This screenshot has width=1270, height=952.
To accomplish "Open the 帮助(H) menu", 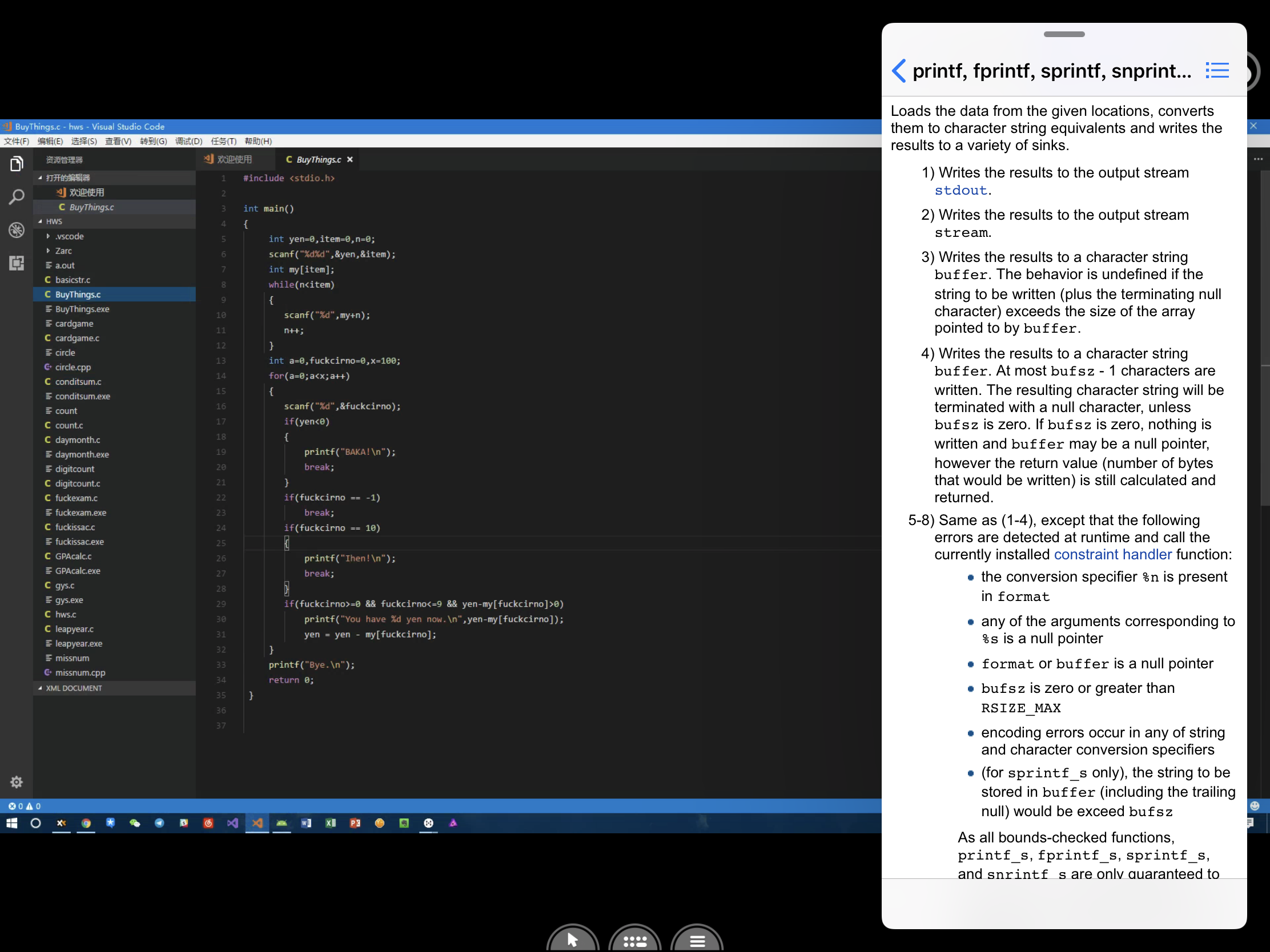I will click(258, 141).
